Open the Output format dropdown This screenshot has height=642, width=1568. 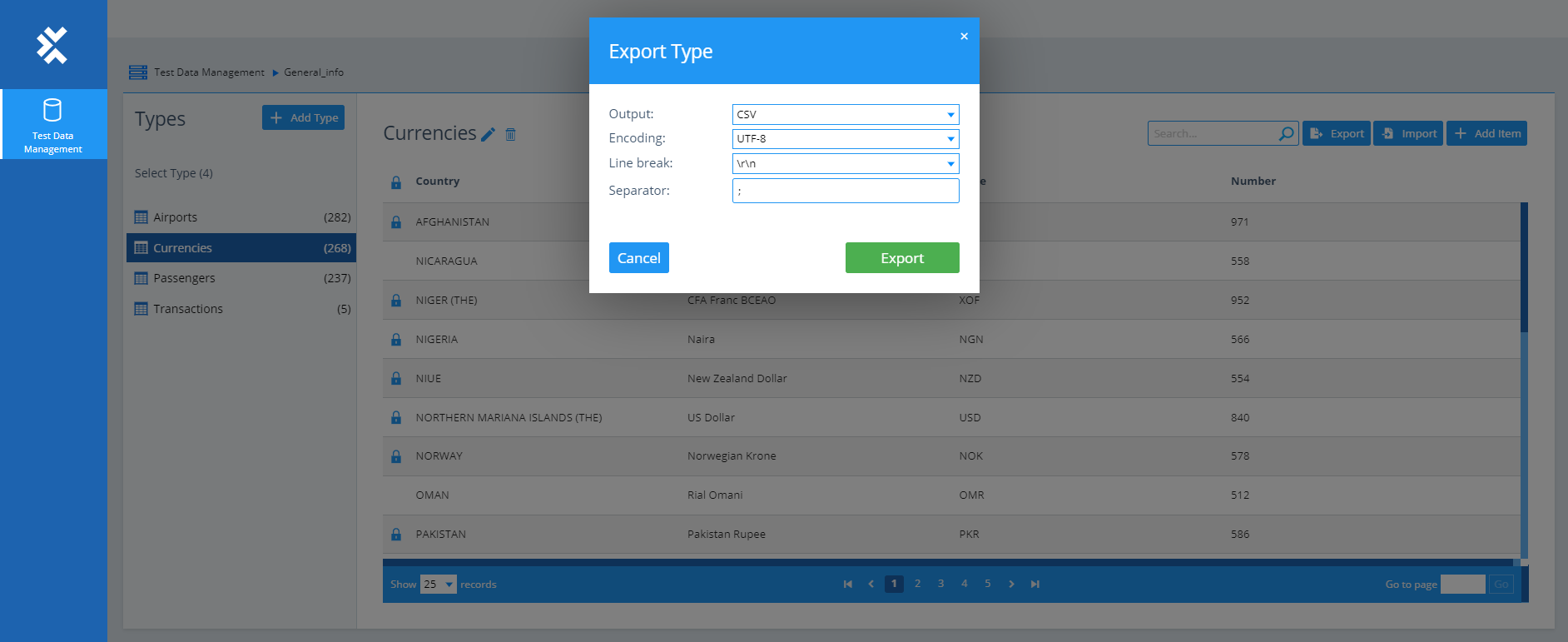(x=845, y=114)
